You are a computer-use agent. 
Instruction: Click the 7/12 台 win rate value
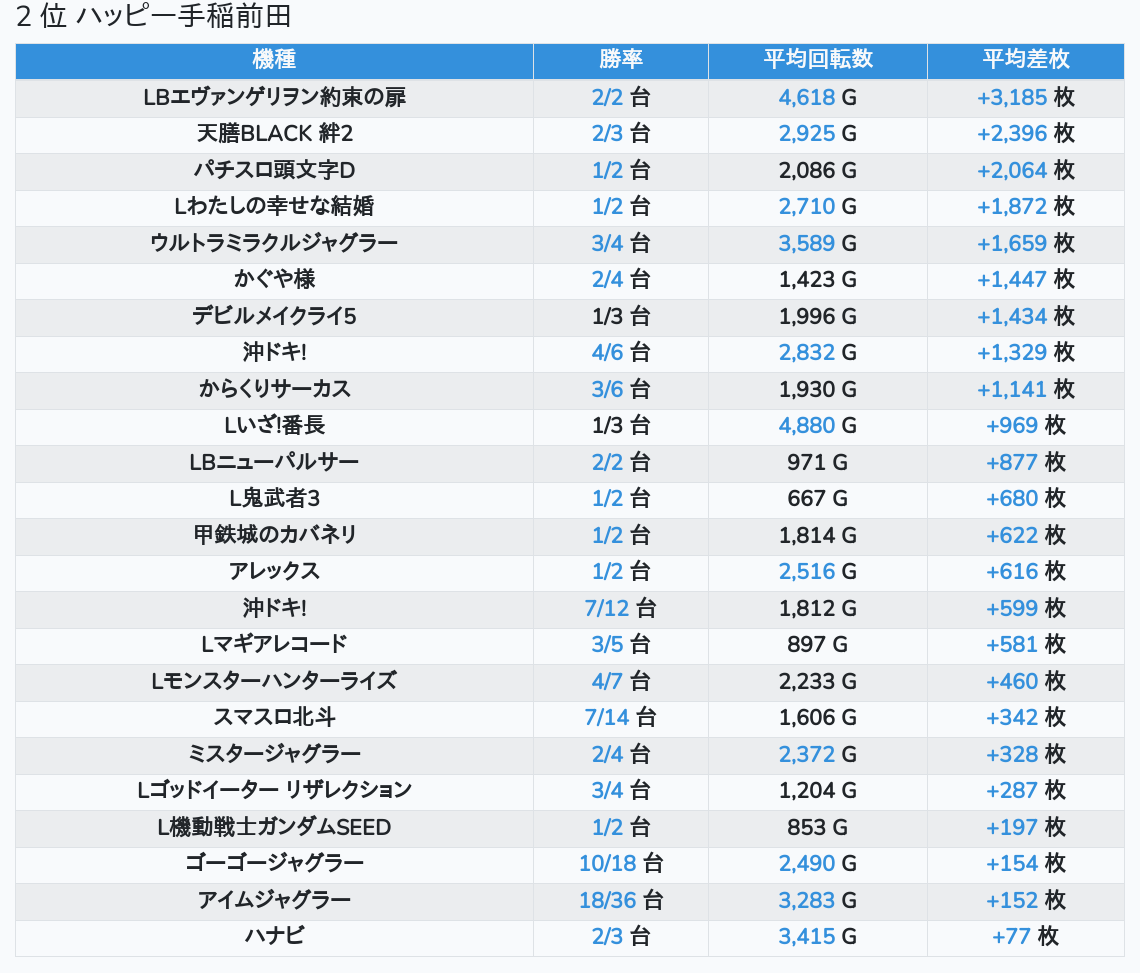621,608
